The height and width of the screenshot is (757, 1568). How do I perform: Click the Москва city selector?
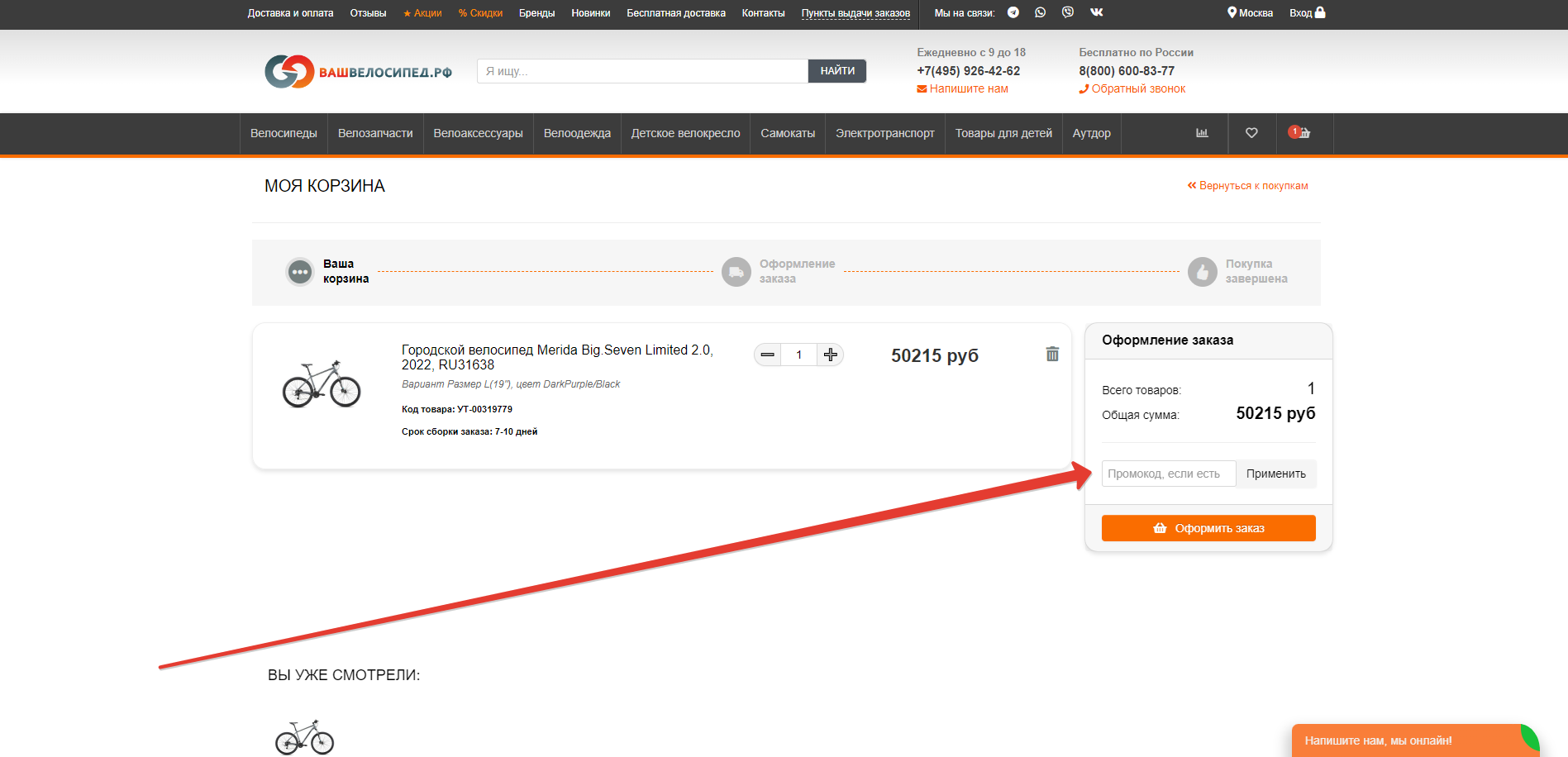(x=1250, y=12)
